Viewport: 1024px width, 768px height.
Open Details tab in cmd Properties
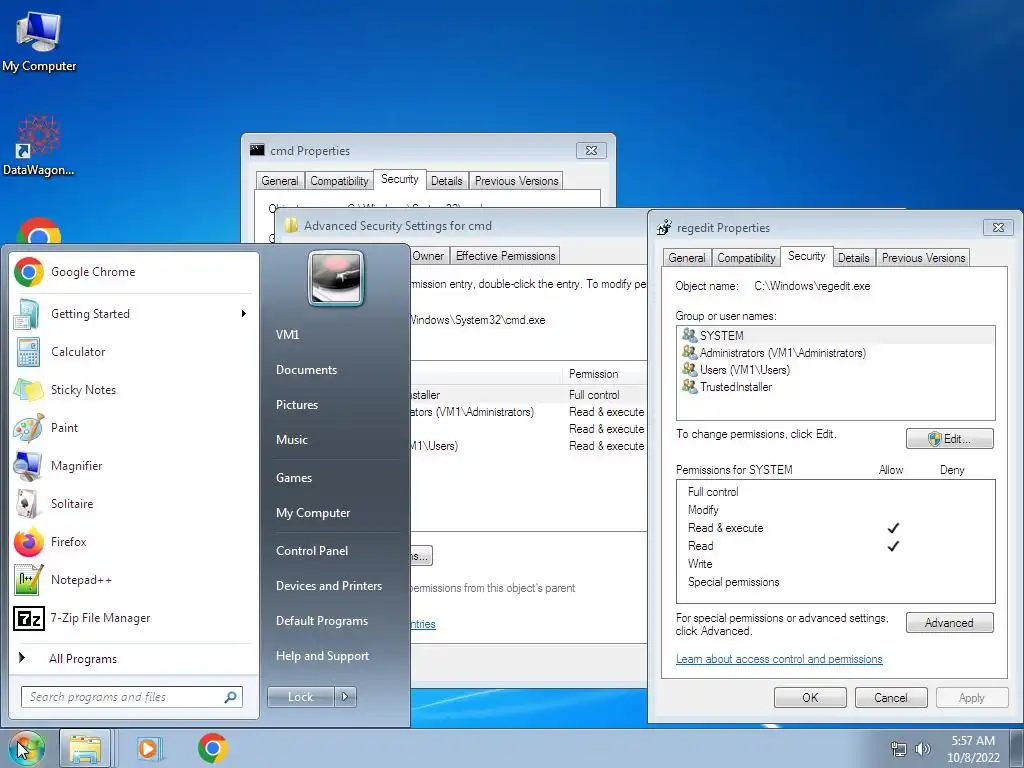[x=447, y=181]
